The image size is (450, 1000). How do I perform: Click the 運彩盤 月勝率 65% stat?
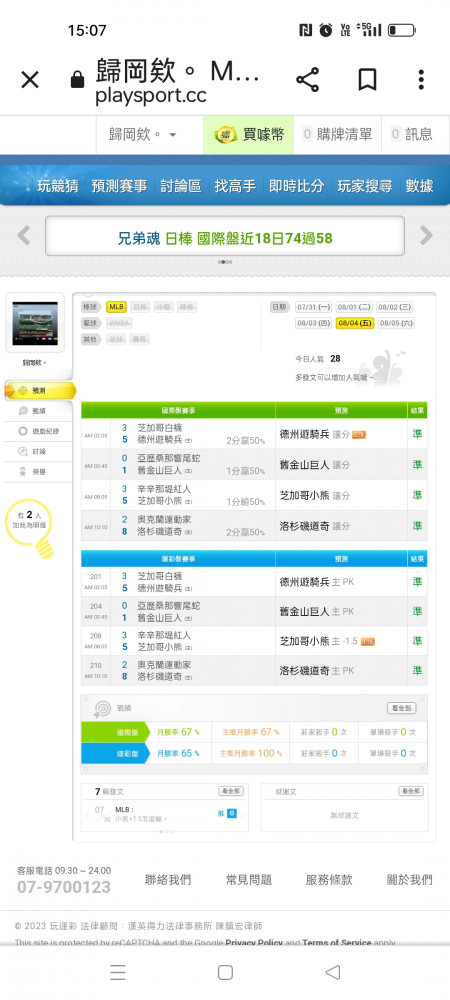(178, 753)
